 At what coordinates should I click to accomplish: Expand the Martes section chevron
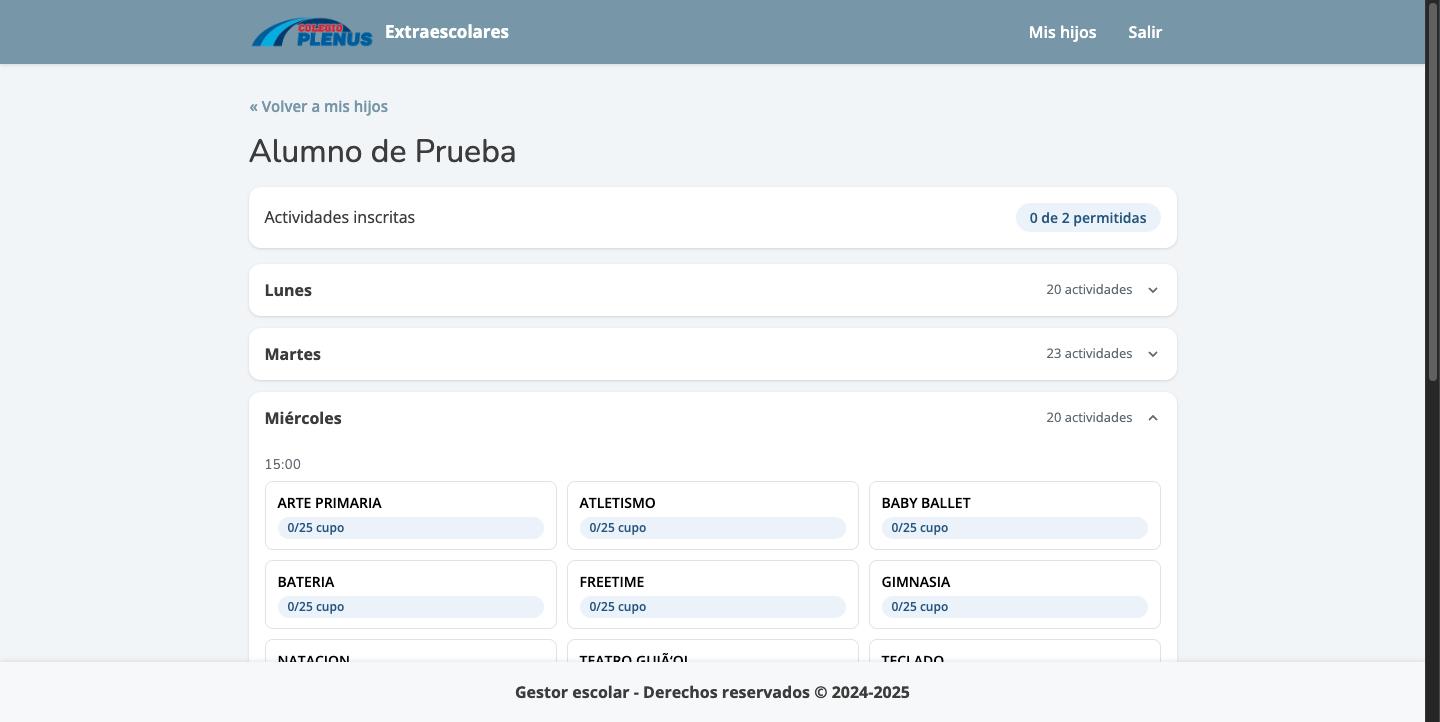pos(1153,354)
